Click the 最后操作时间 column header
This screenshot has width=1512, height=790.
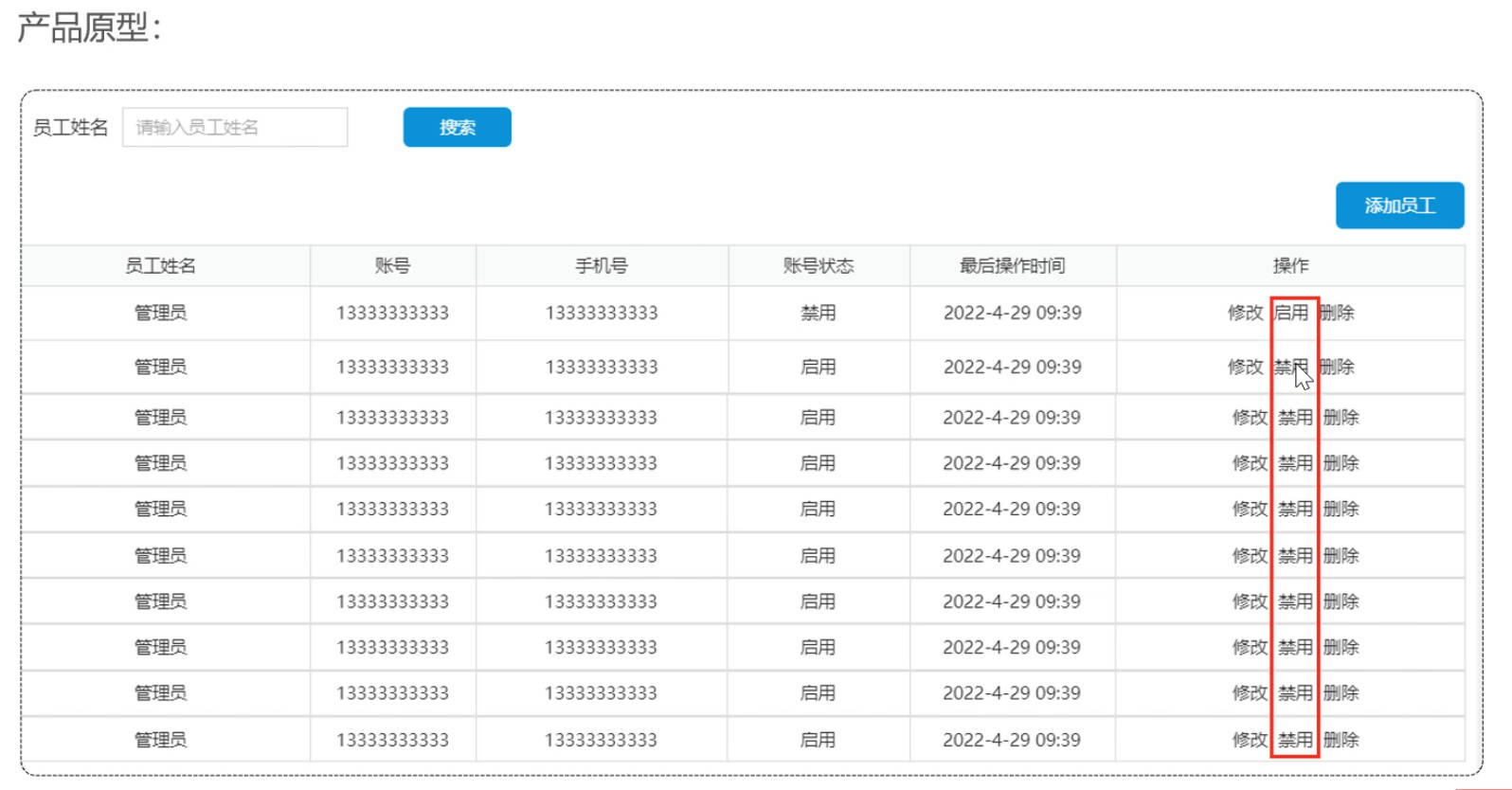pos(1013,266)
